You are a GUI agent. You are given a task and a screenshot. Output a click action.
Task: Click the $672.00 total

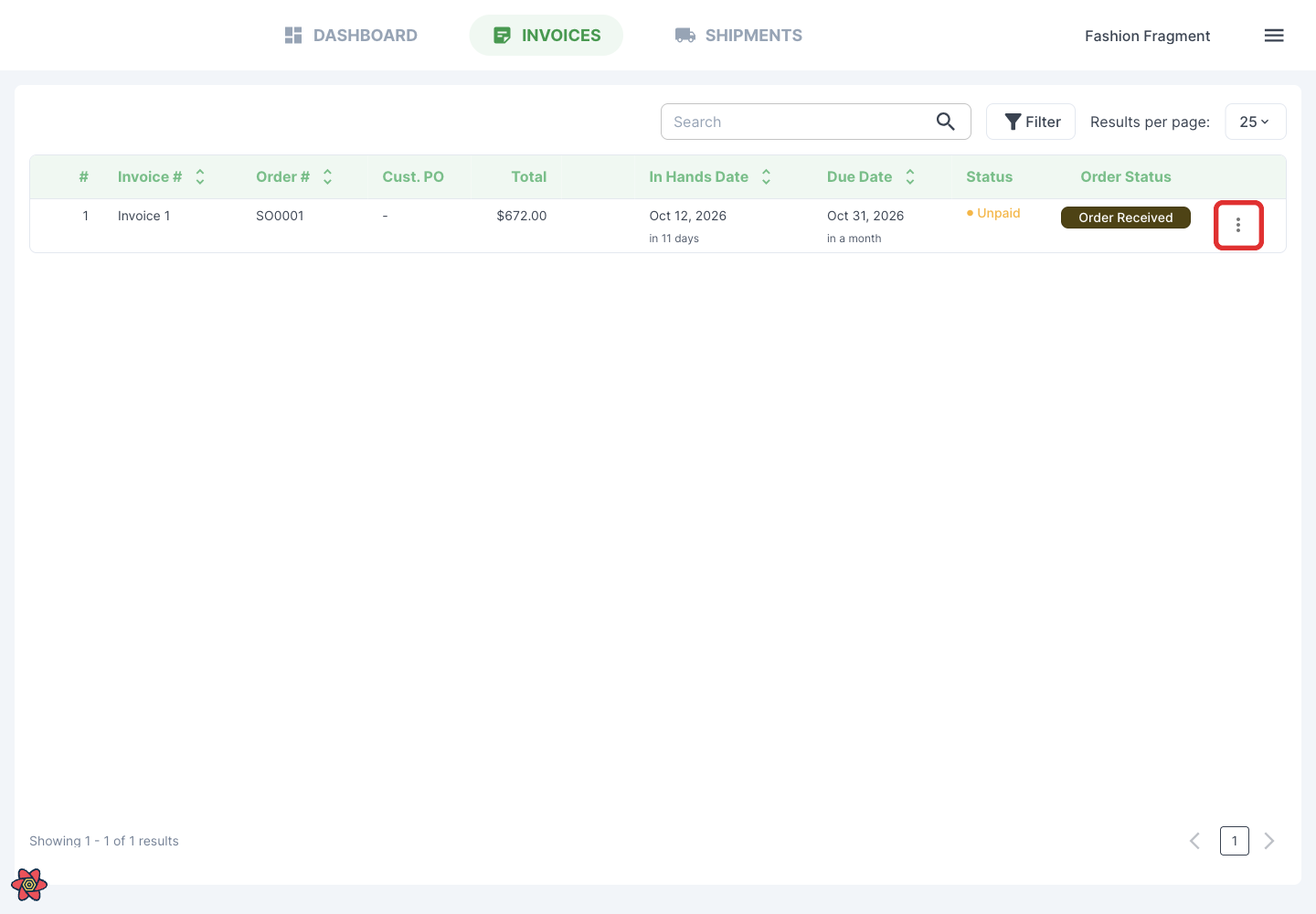pos(522,216)
